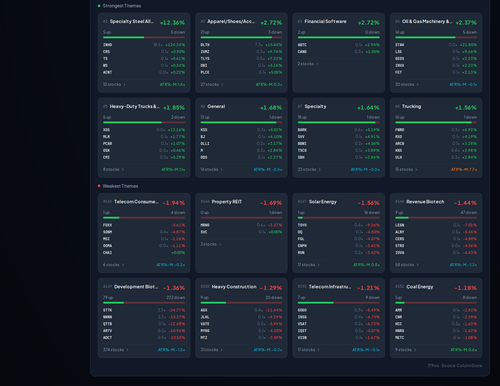Click the MTZ ticker row in Heavy Construction card
The image size is (500, 386).
[241, 338]
